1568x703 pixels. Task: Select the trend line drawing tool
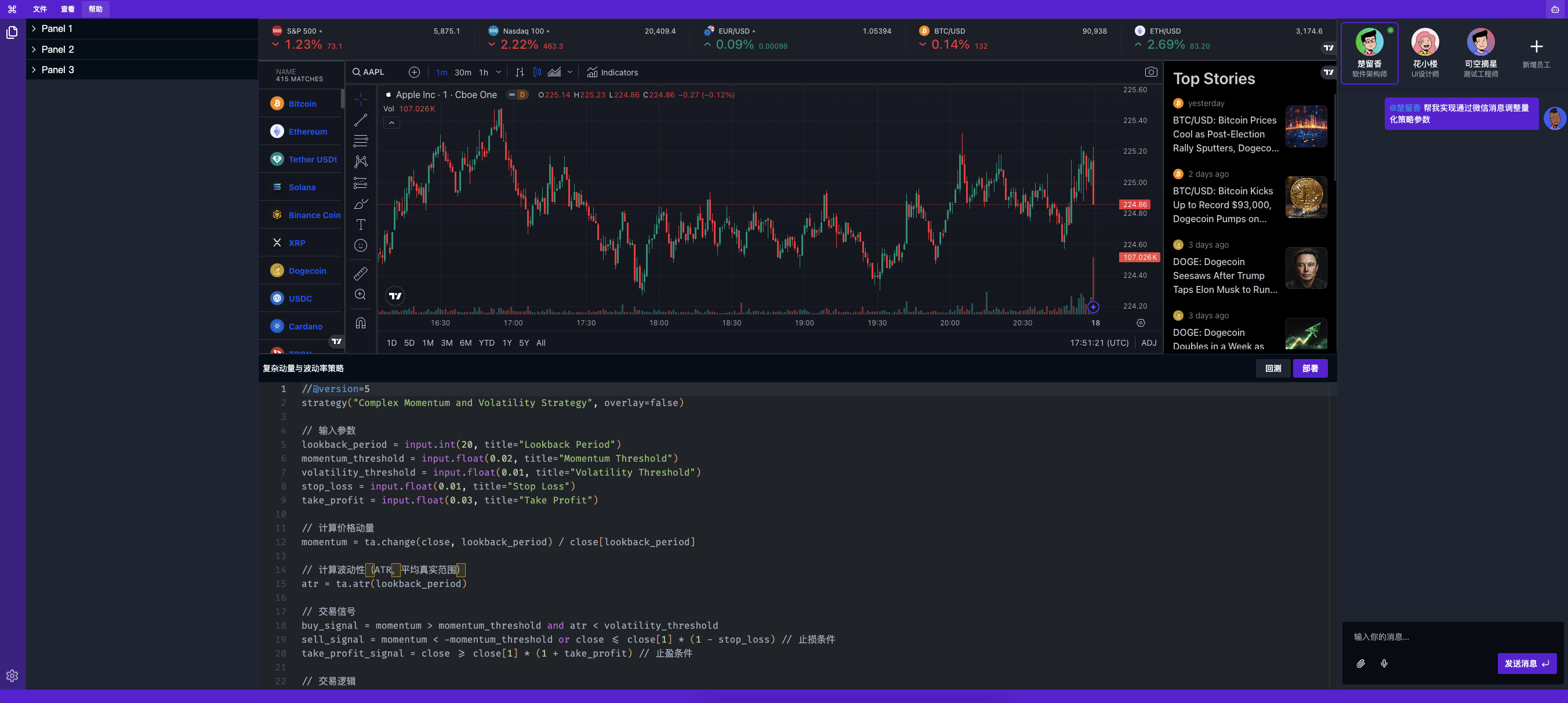(x=360, y=120)
